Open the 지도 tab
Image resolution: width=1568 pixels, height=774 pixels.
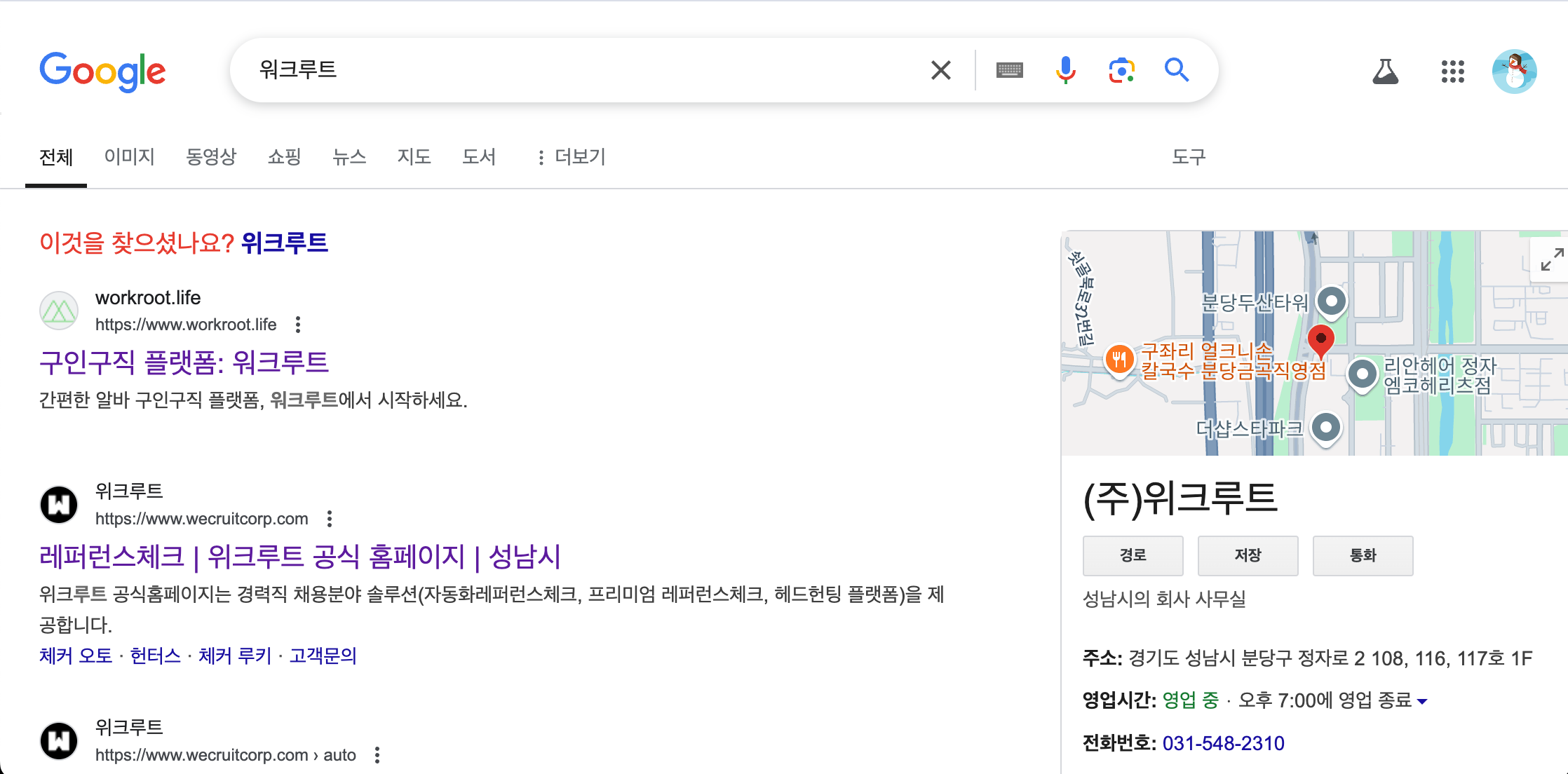click(x=414, y=156)
